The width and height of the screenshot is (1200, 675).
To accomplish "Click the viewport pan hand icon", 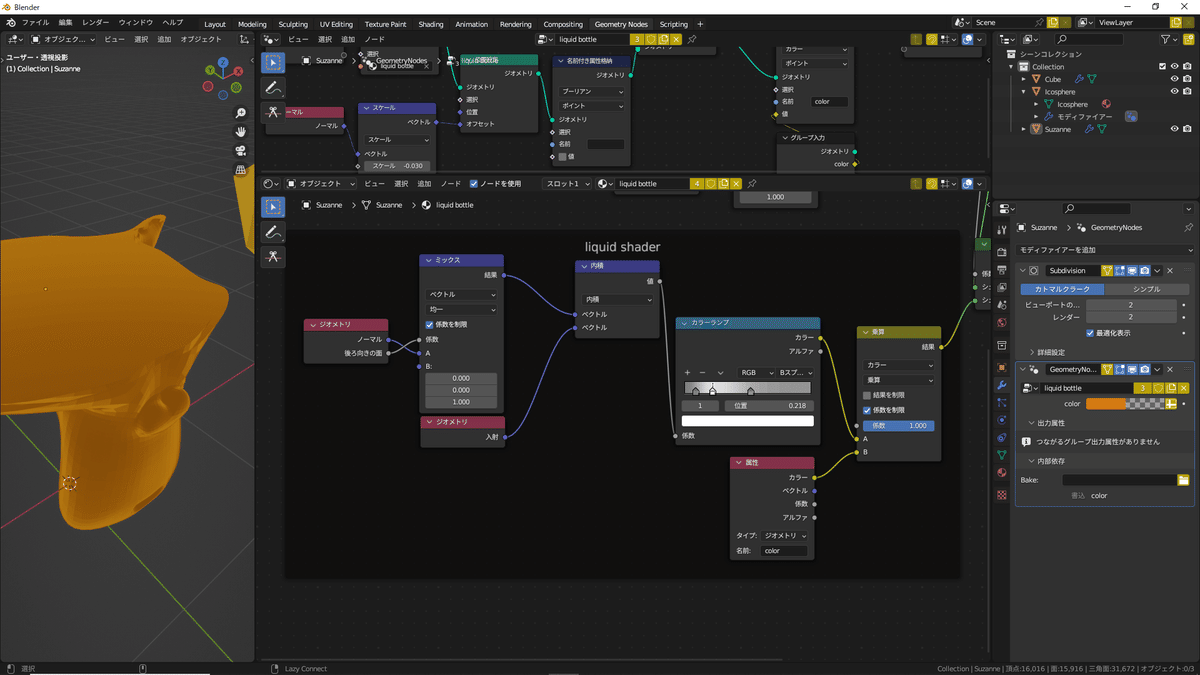I will point(241,132).
